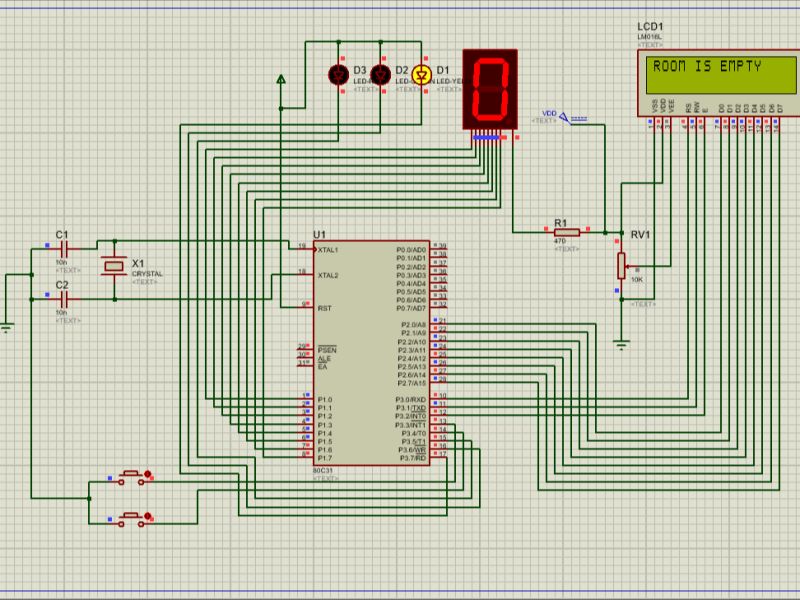
Task: Select the 80C31 microcontroller U1
Action: (x=375, y=350)
